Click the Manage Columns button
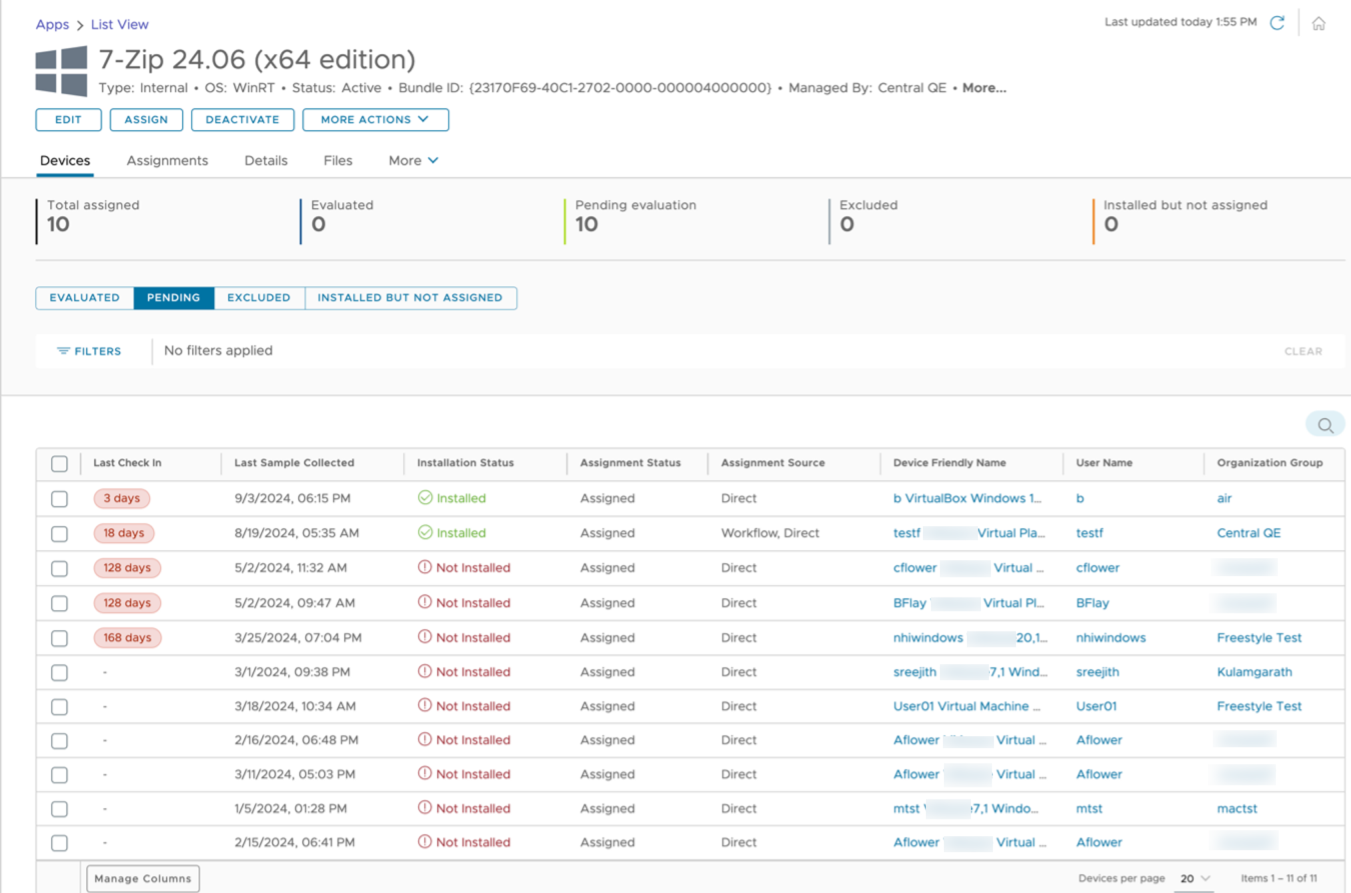The width and height of the screenshot is (1351, 893). coord(142,878)
